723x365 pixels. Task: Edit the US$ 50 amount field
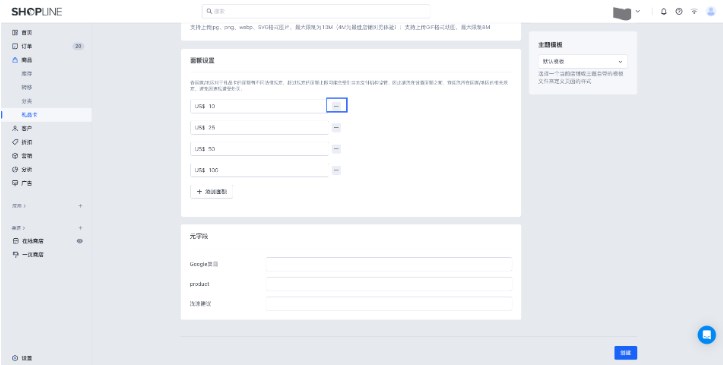pyautogui.click(x=259, y=149)
